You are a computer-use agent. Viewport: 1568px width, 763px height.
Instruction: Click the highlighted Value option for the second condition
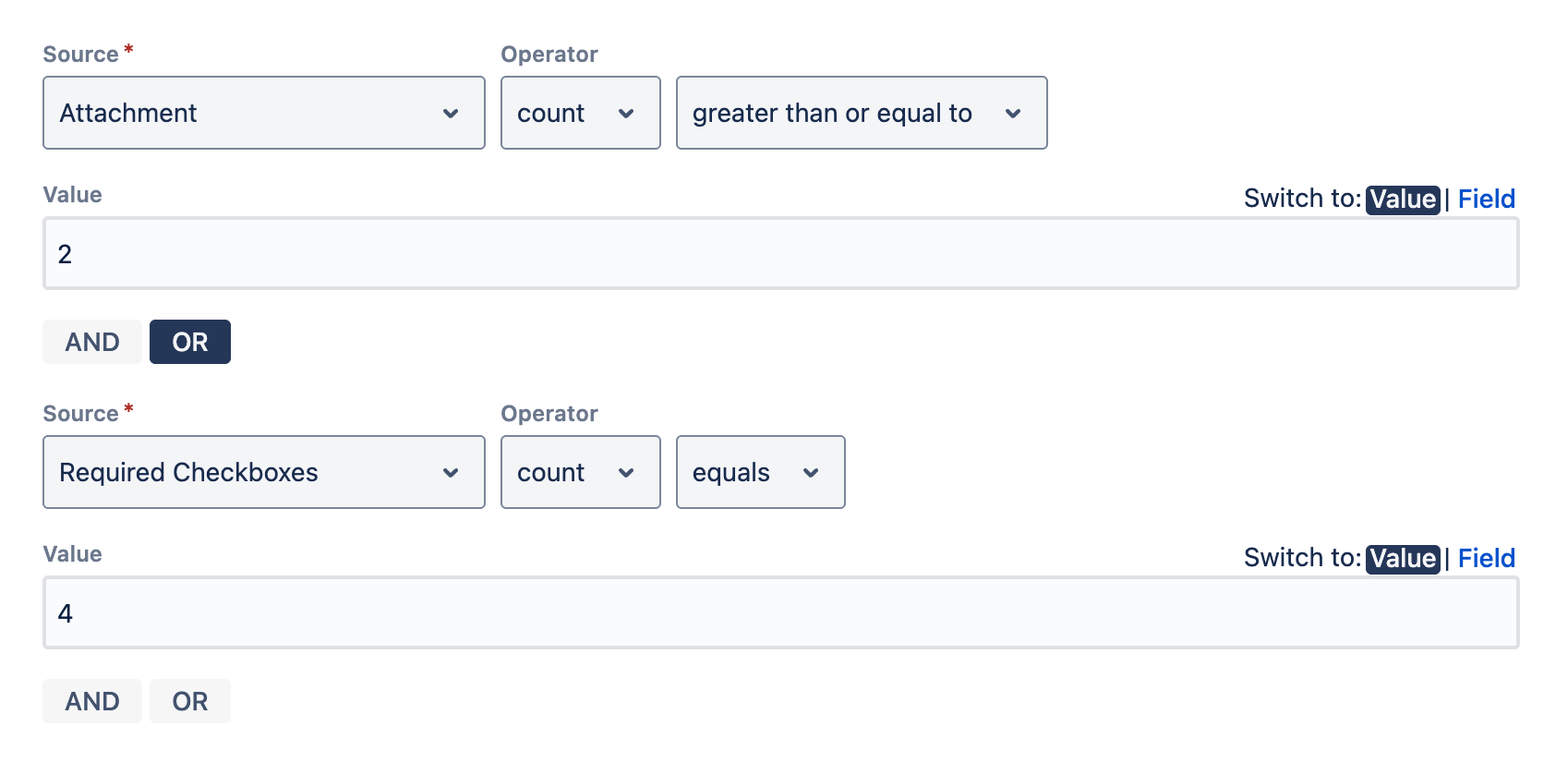point(1402,558)
